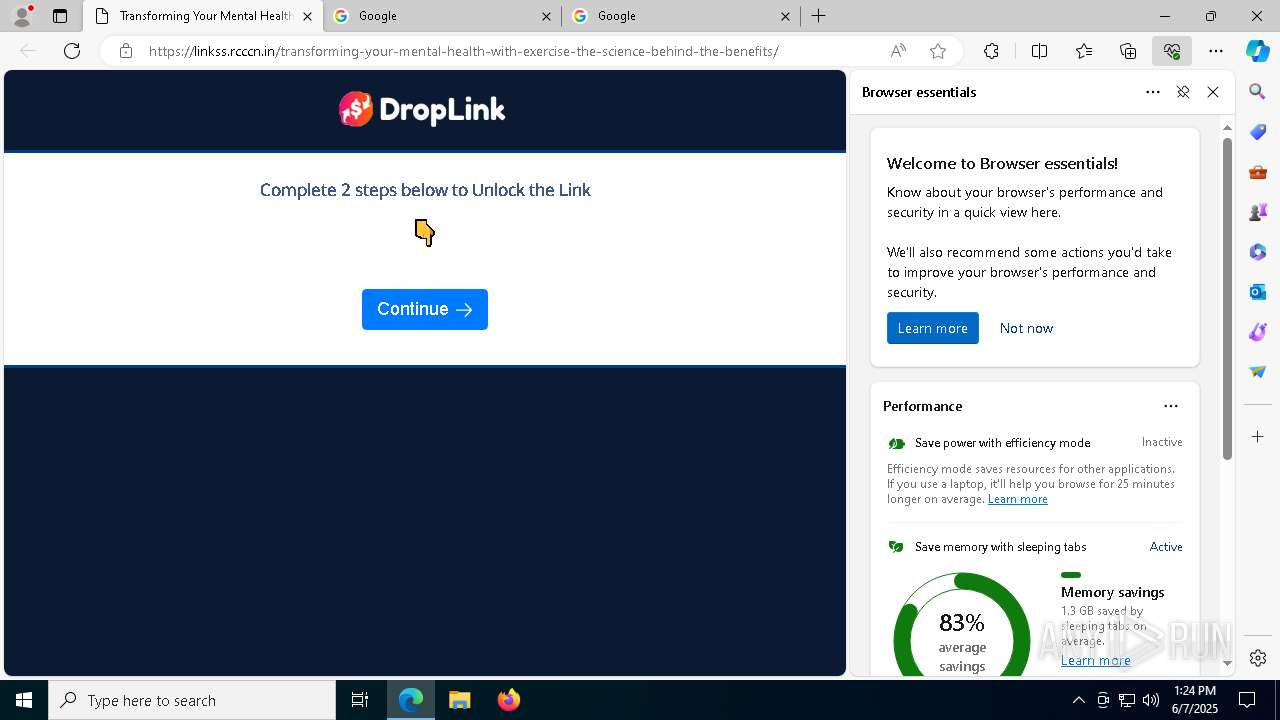Image resolution: width=1280 pixels, height=720 pixels.
Task: Click the sidebar Search icon
Action: [1258, 92]
